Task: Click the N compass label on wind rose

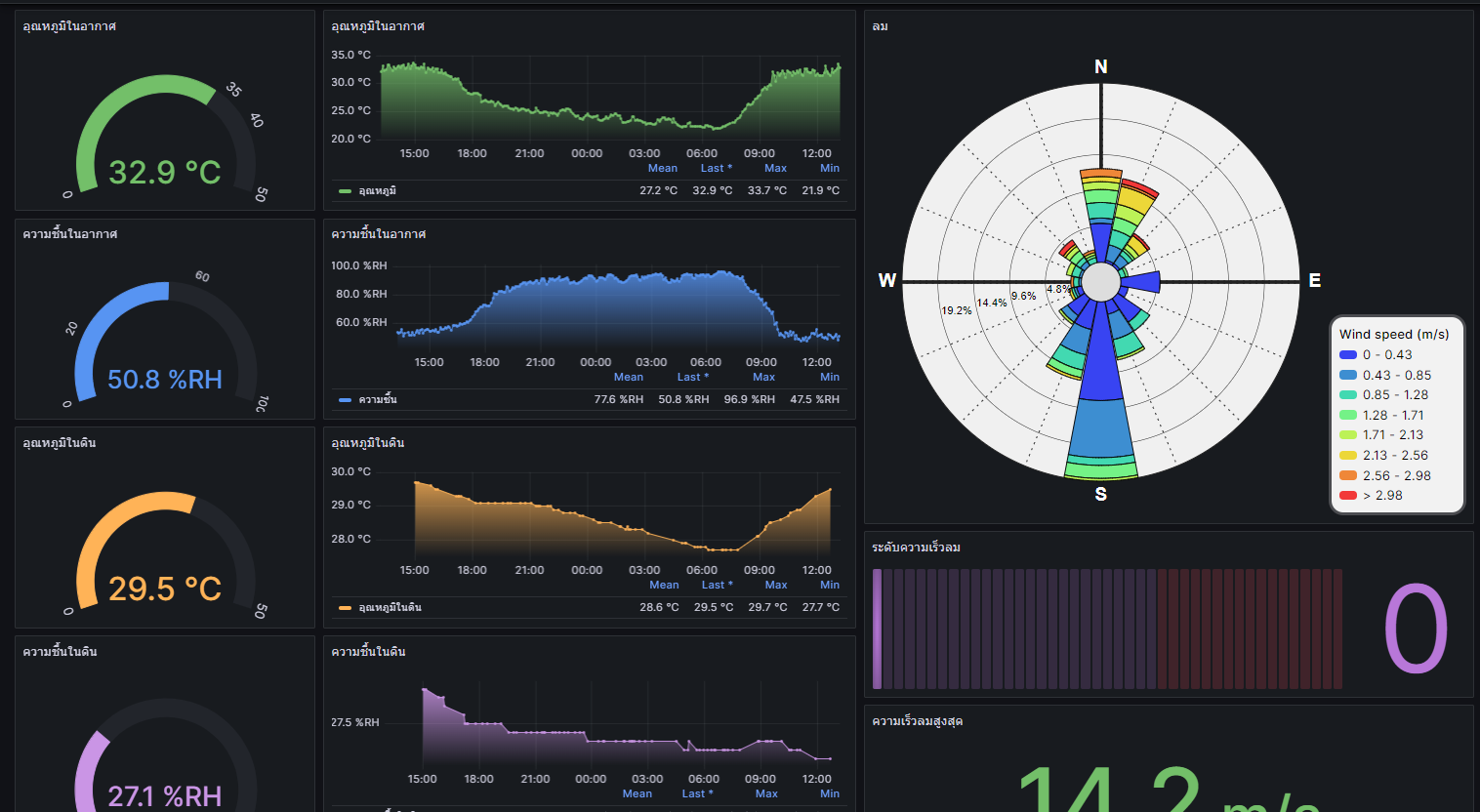Action: pyautogui.click(x=1101, y=67)
